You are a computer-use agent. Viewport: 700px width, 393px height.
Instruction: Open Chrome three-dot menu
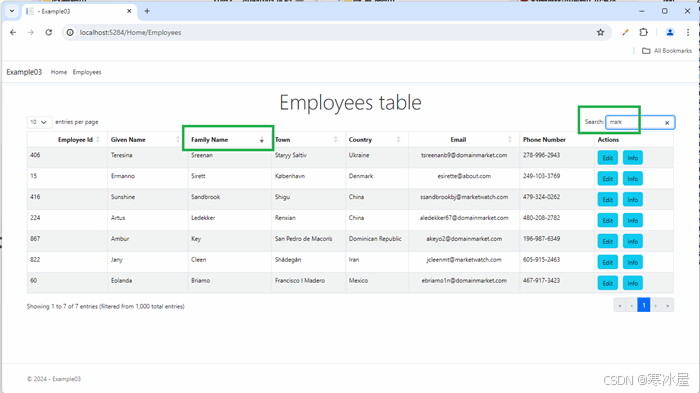coord(688,32)
